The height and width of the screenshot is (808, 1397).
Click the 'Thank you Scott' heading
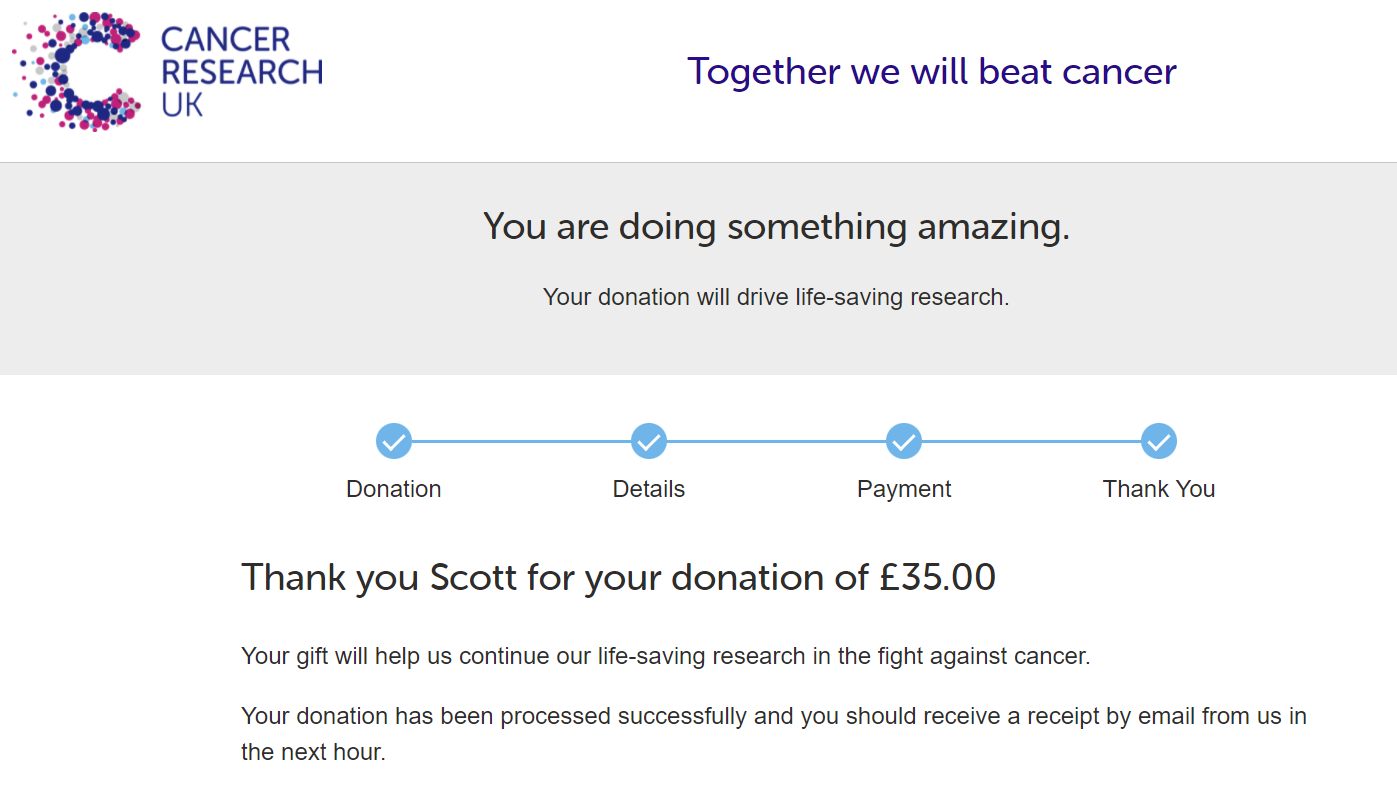pos(618,578)
